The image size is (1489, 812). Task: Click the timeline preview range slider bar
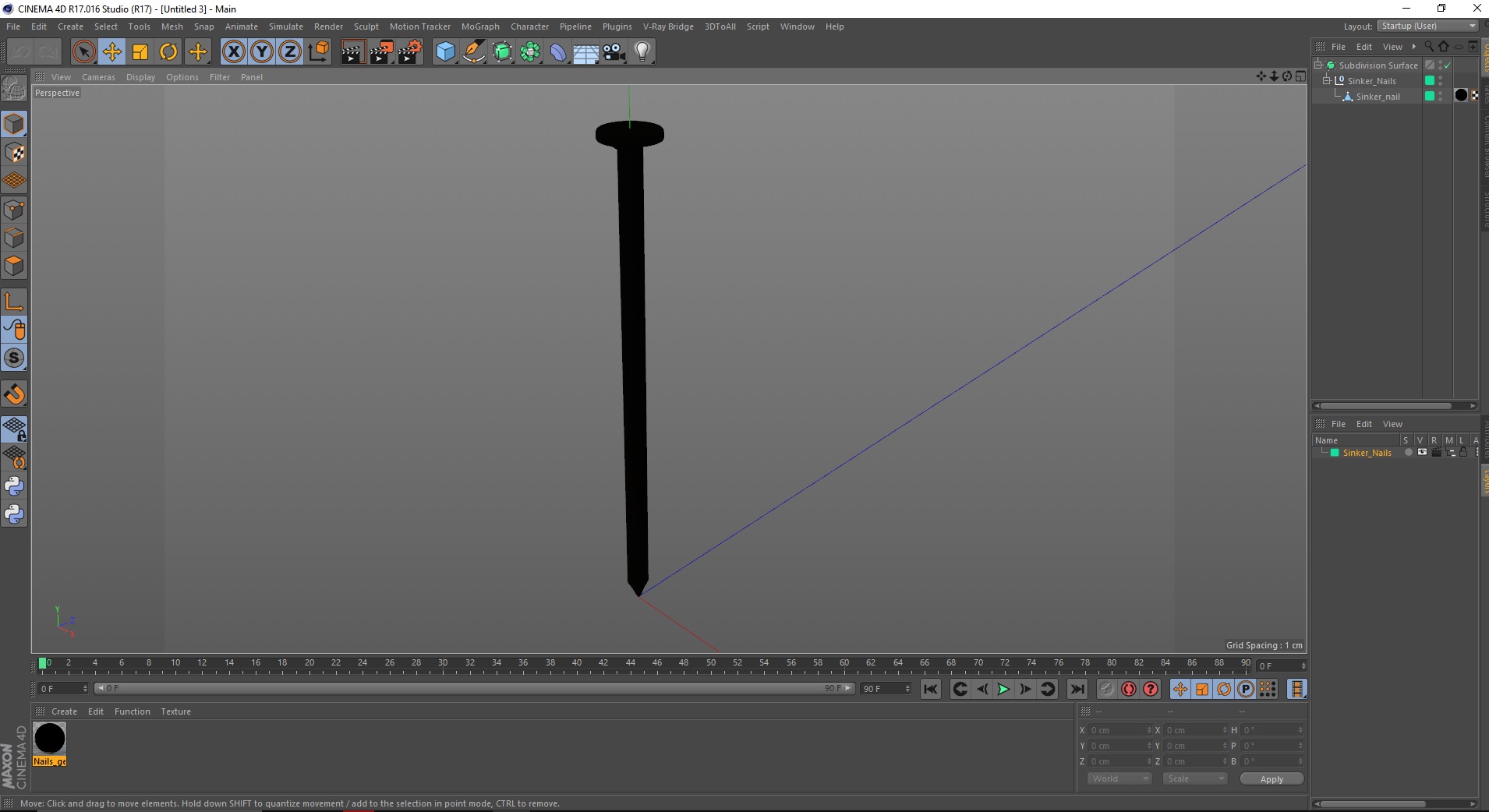tap(474, 688)
